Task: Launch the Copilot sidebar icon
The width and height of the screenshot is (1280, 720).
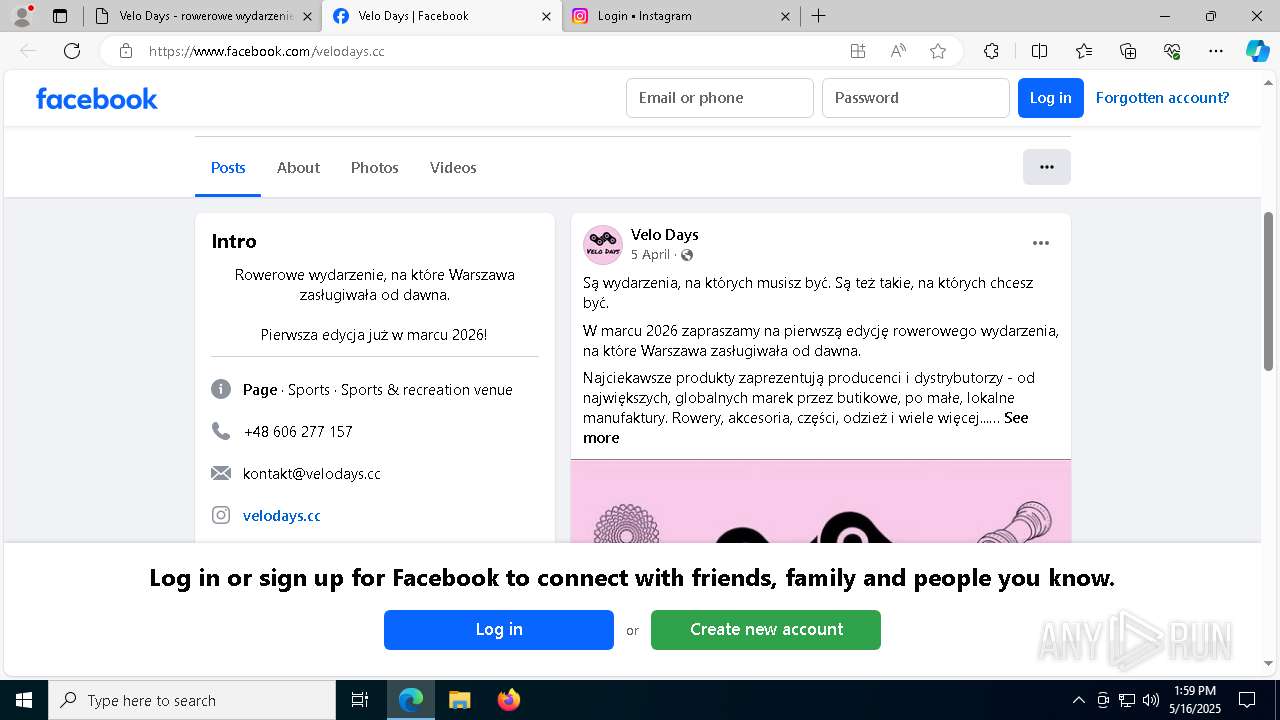Action: [x=1257, y=51]
